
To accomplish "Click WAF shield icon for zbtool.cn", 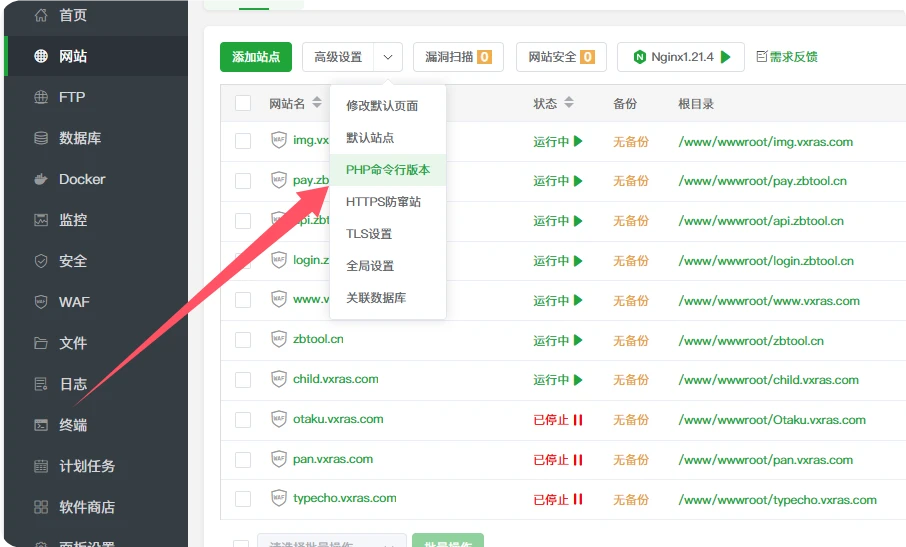I will (279, 339).
